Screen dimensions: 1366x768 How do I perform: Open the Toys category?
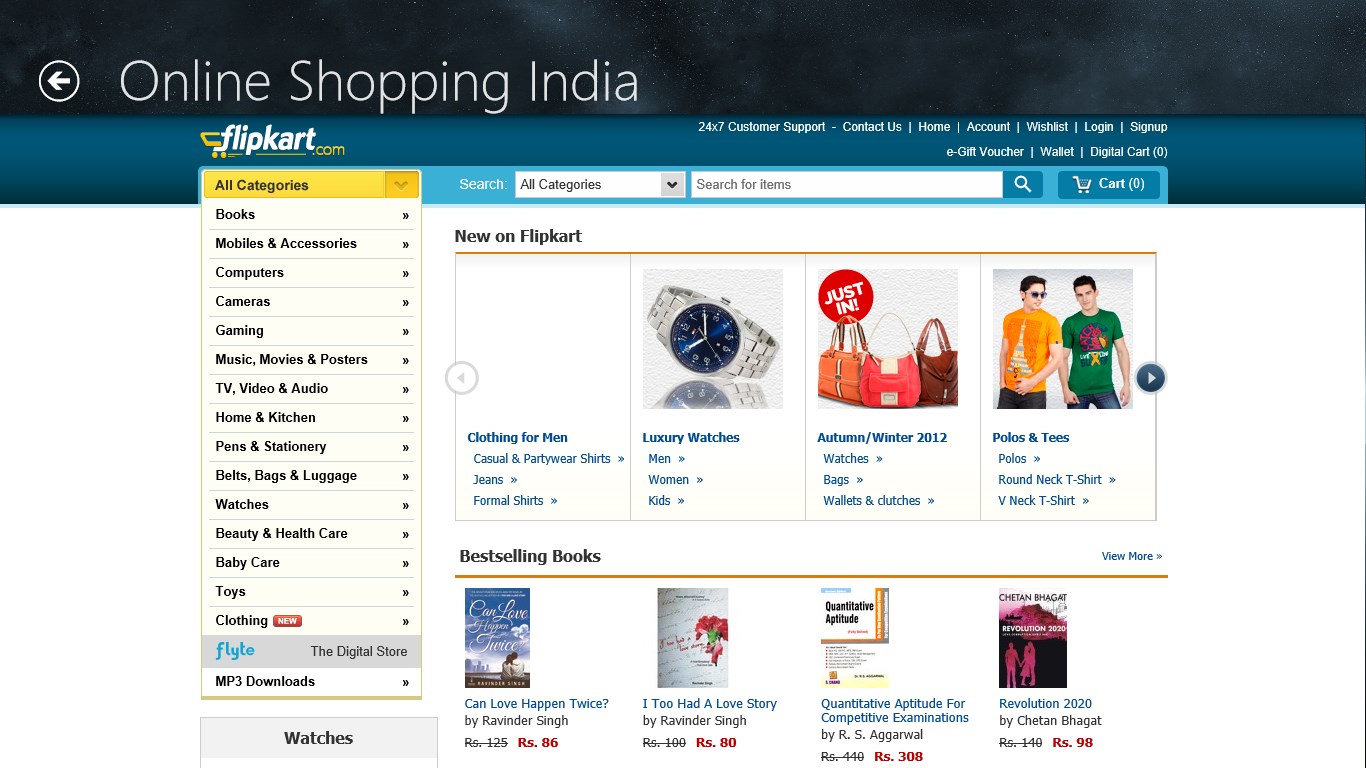pos(311,592)
